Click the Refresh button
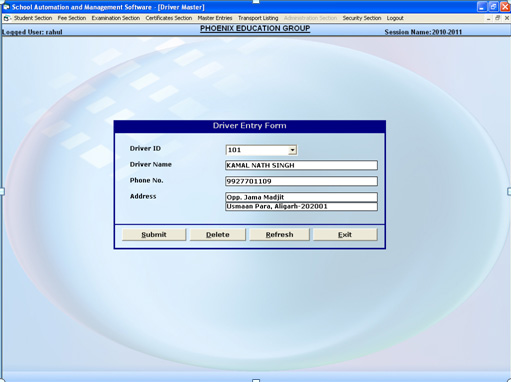 (279, 235)
